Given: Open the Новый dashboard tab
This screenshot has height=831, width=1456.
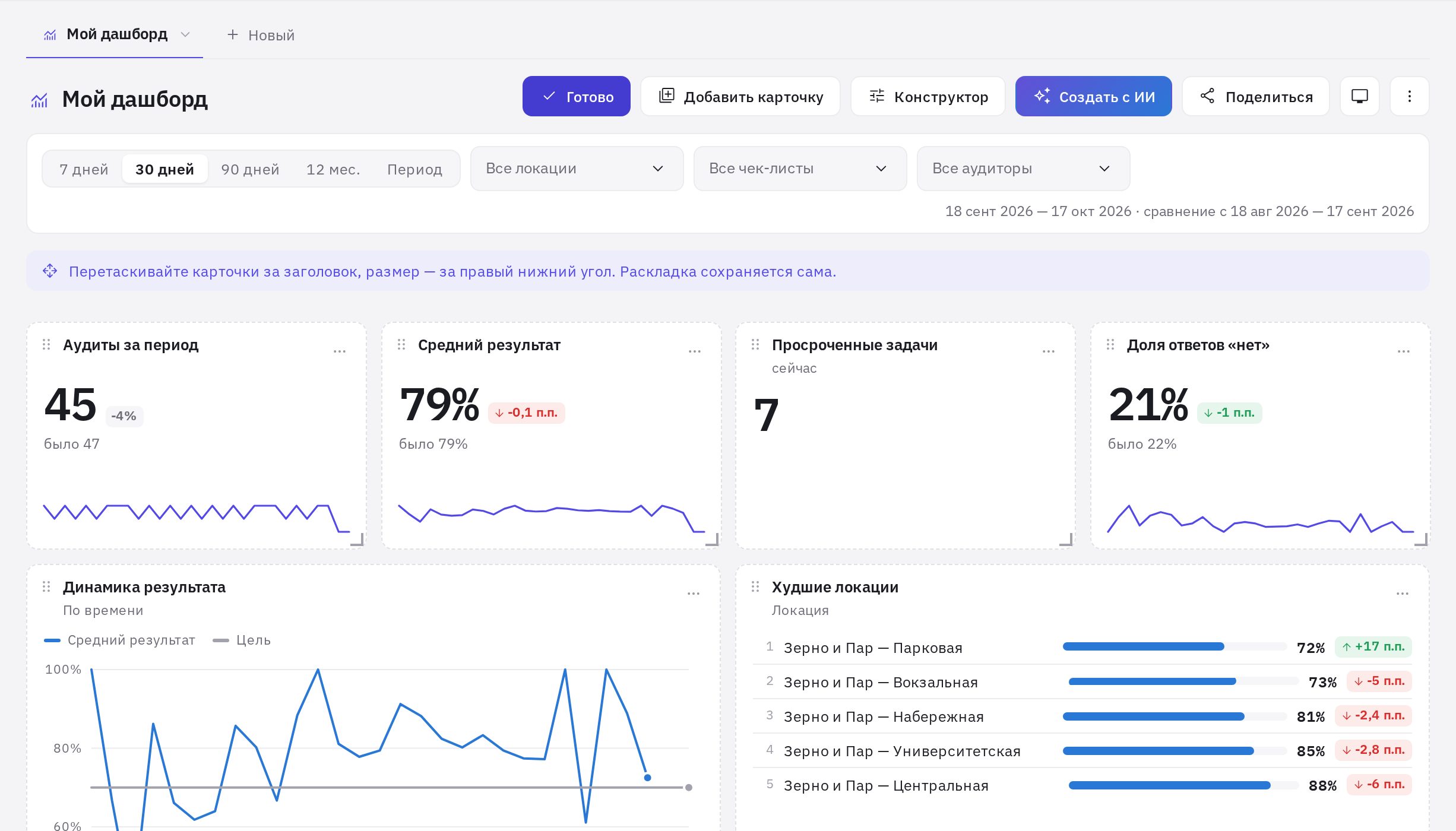Looking at the screenshot, I should 260,35.
